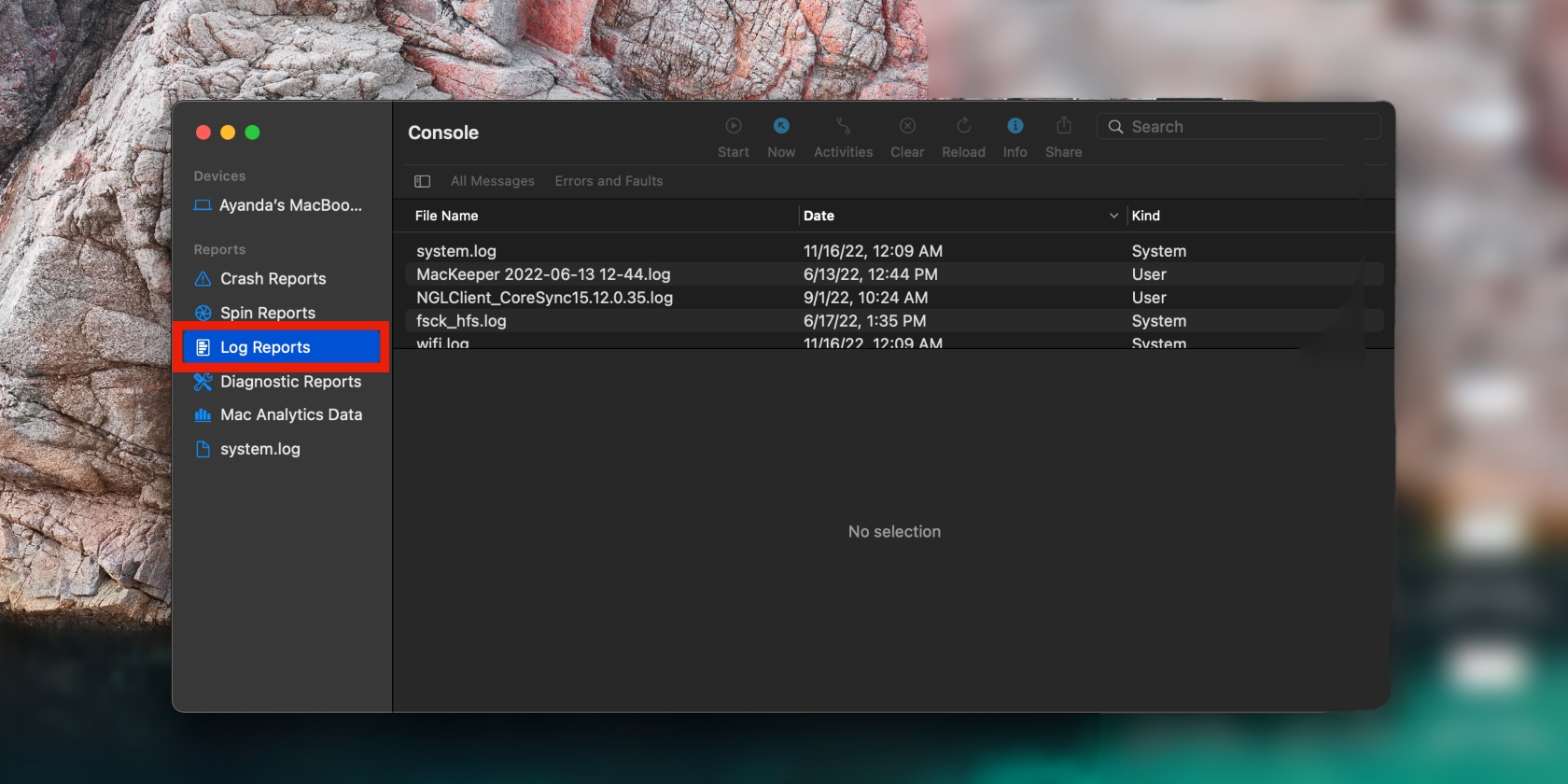Select the system.log row in table
1568x784 pixels.
[894, 251]
